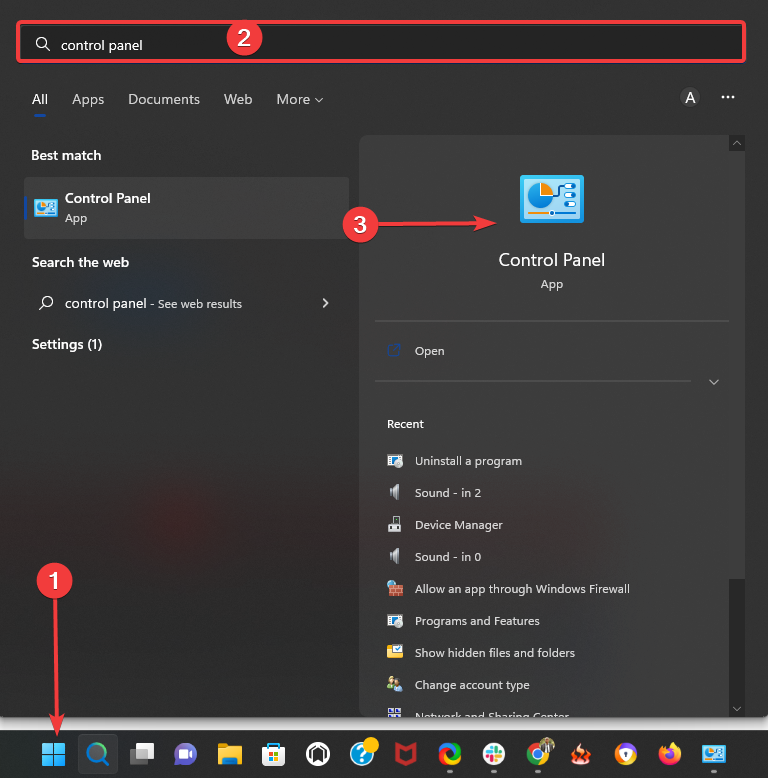Switch to the Web filter tab
Image resolution: width=768 pixels, height=778 pixels.
coord(238,100)
